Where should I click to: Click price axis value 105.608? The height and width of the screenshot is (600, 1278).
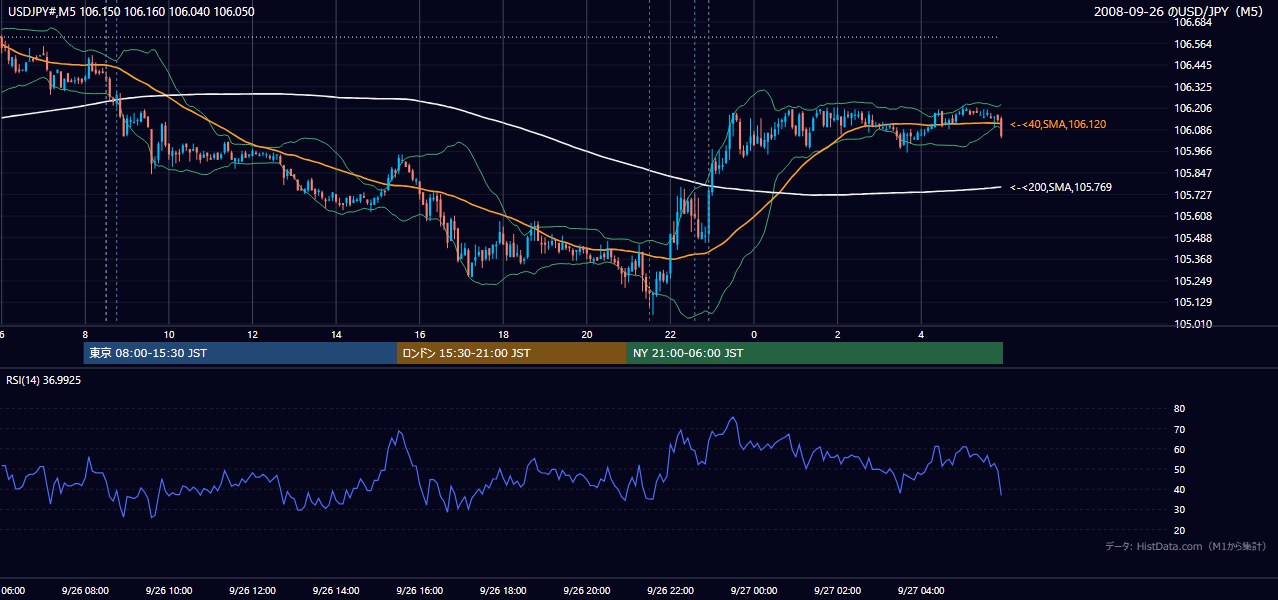pos(1192,216)
